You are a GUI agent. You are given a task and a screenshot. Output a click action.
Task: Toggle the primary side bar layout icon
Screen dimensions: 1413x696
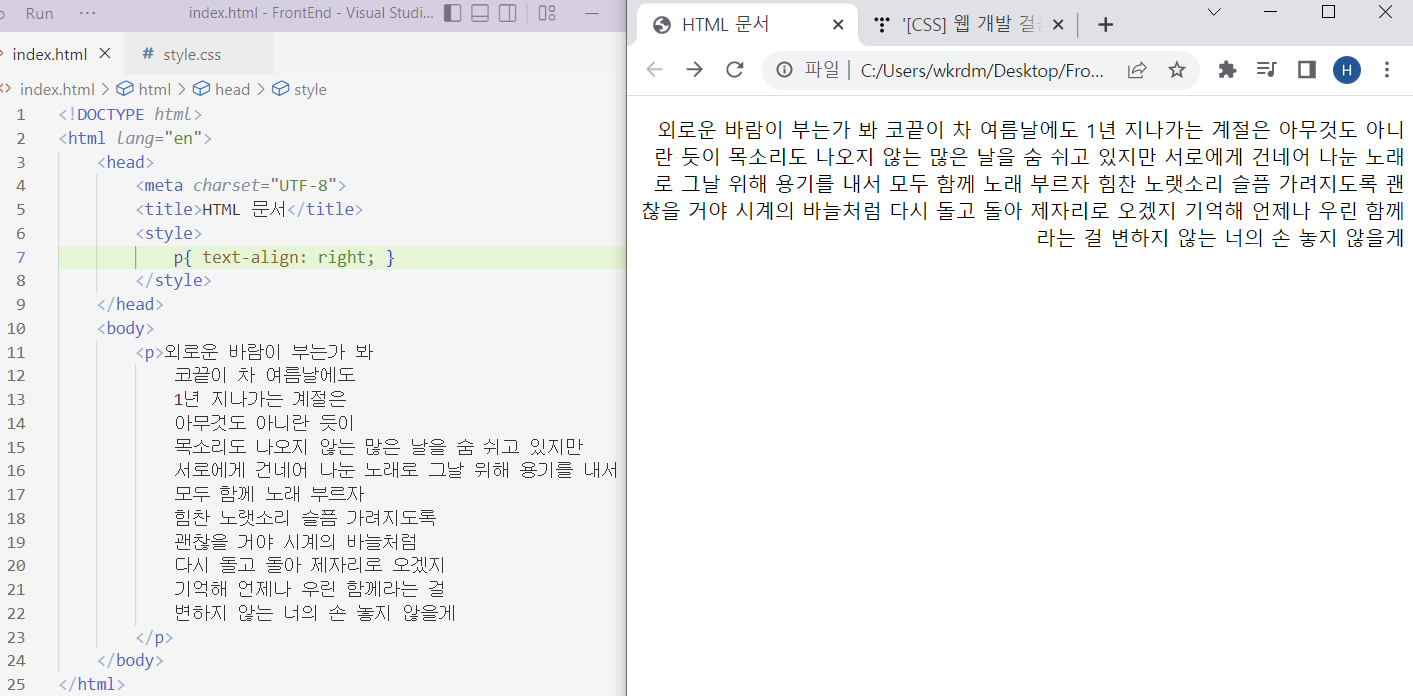(453, 13)
